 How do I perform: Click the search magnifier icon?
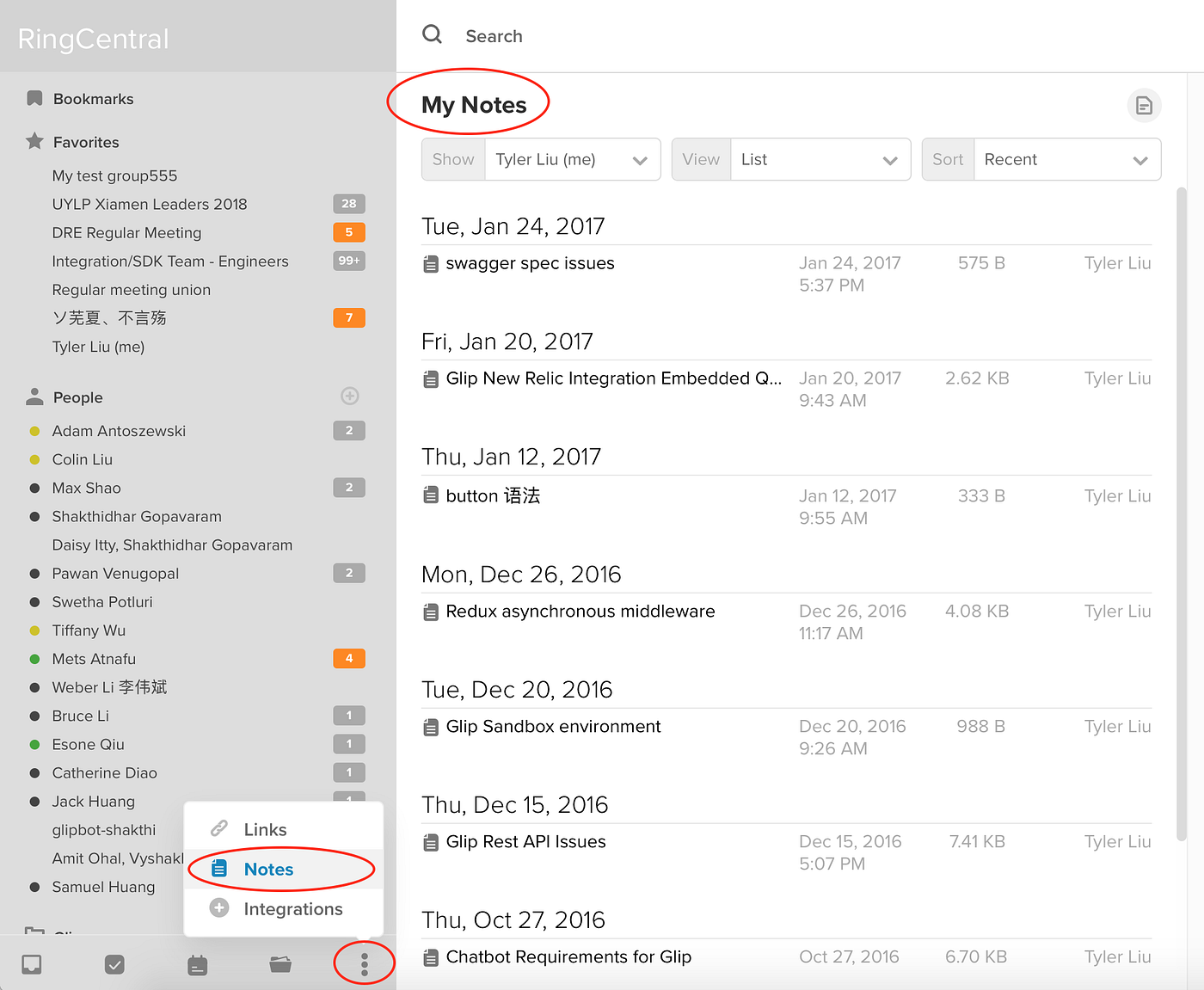[432, 34]
